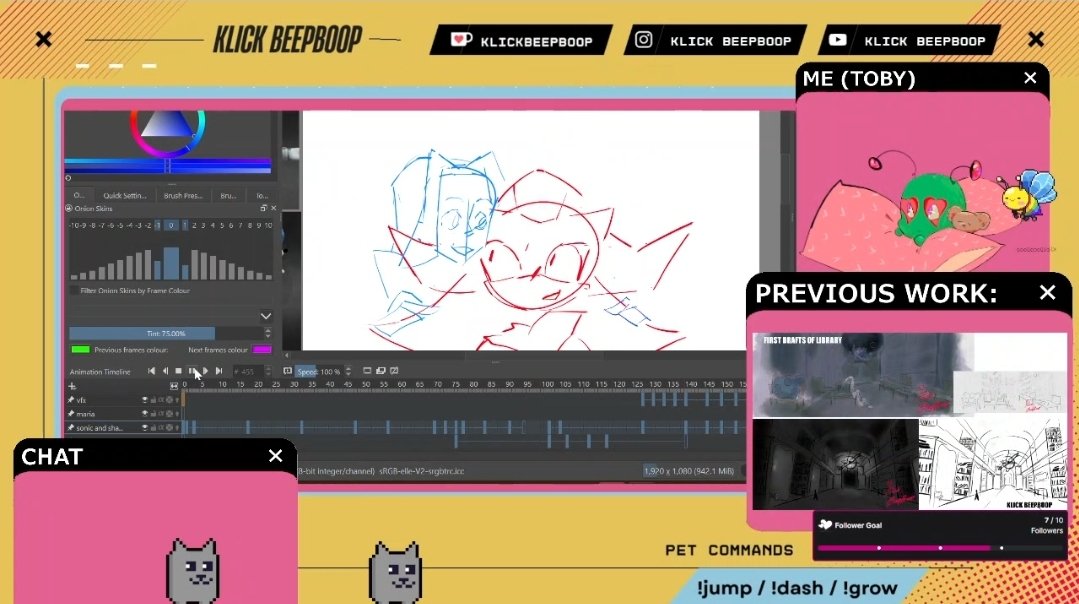Select the O... onion skins tab

pyautogui.click(x=79, y=195)
